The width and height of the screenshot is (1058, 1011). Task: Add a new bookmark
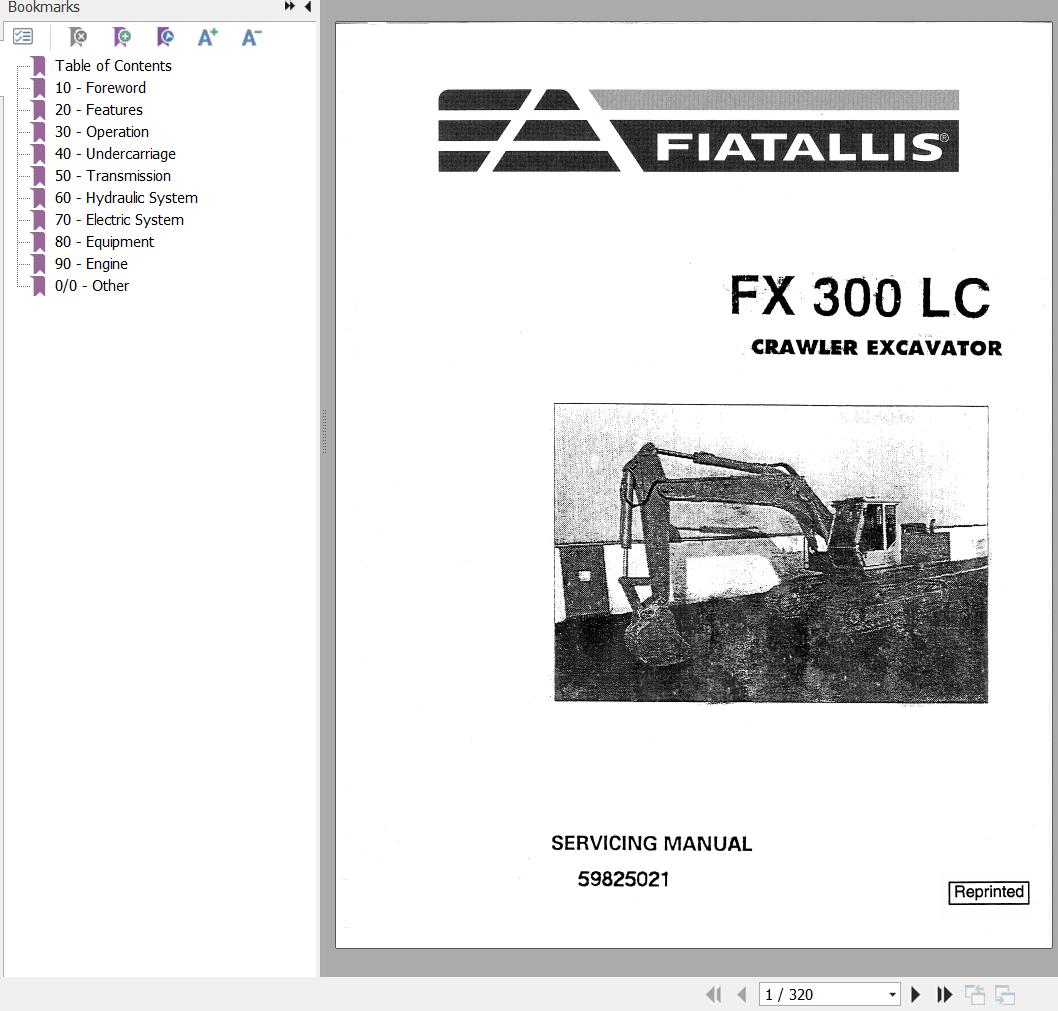click(x=121, y=37)
